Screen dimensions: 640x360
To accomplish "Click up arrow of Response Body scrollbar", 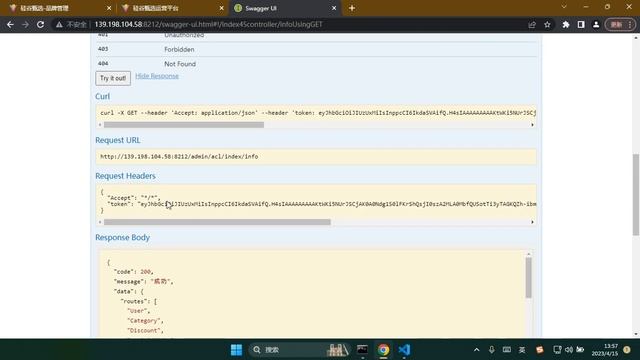I will 529,254.
